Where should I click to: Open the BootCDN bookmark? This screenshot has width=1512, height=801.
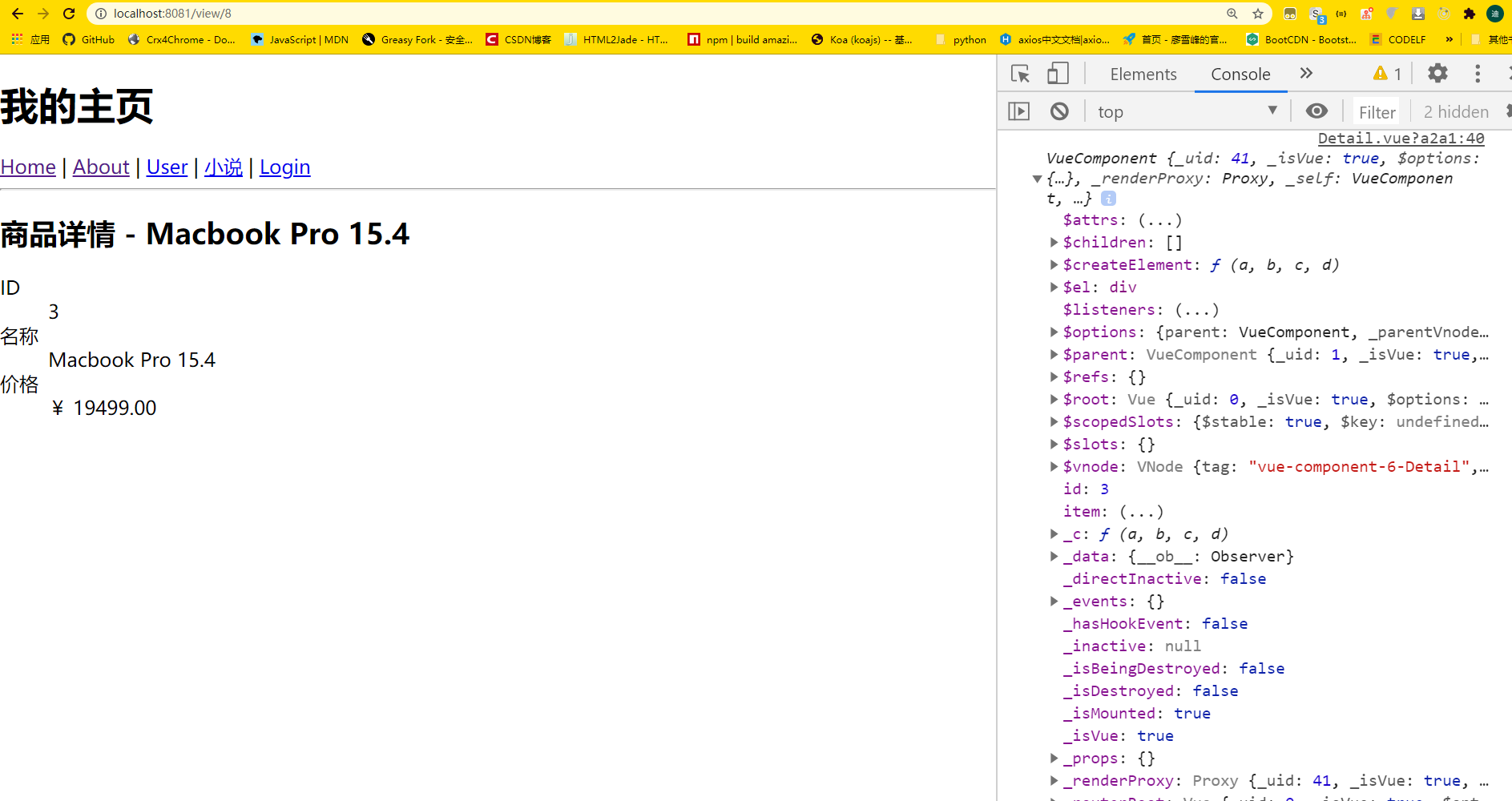(x=1301, y=39)
